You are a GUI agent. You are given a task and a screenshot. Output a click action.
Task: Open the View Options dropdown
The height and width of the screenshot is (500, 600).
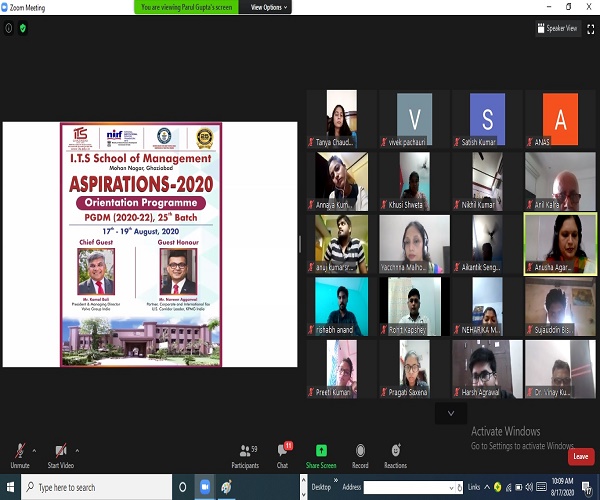click(x=268, y=7)
